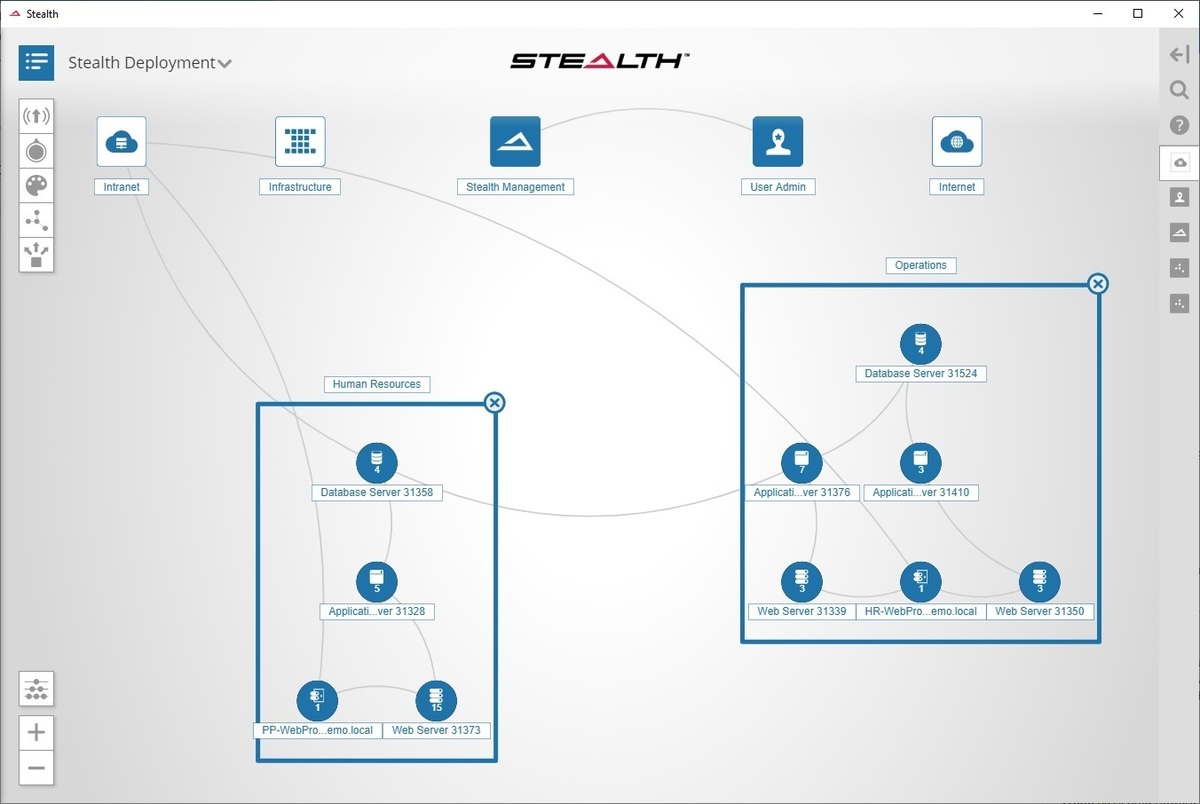Click the Internet globe node icon
The image size is (1200, 804).
tap(957, 141)
